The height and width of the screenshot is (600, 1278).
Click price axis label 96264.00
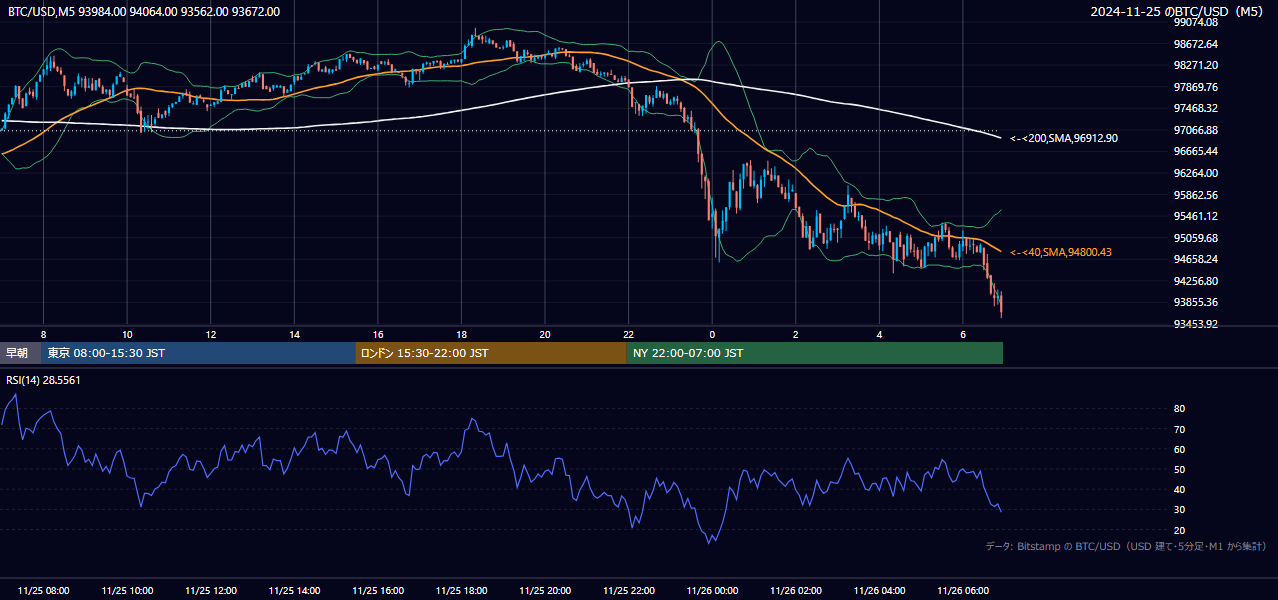pyautogui.click(x=1196, y=173)
